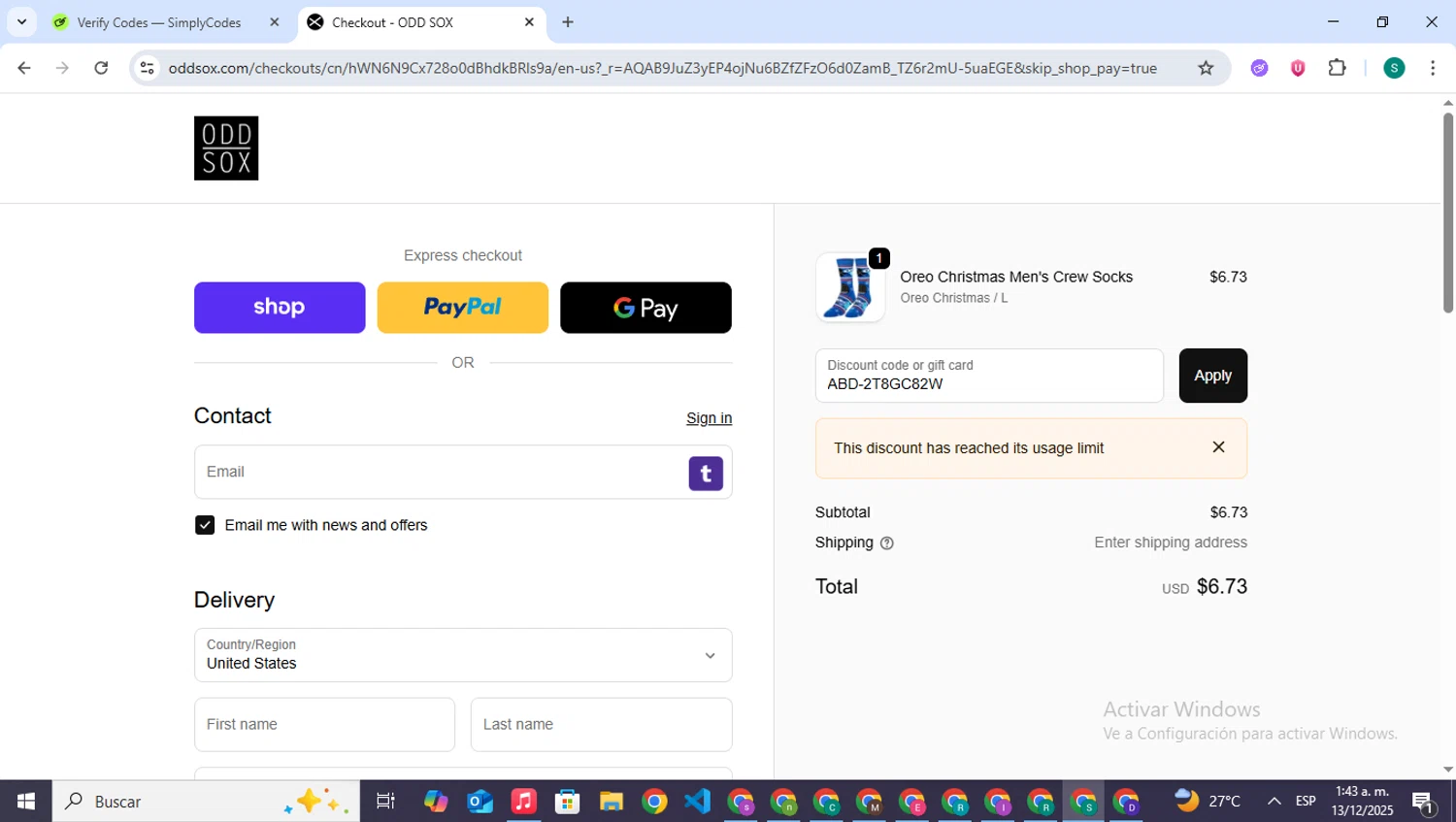
Task: Reload the checkout page
Action: pos(101,68)
